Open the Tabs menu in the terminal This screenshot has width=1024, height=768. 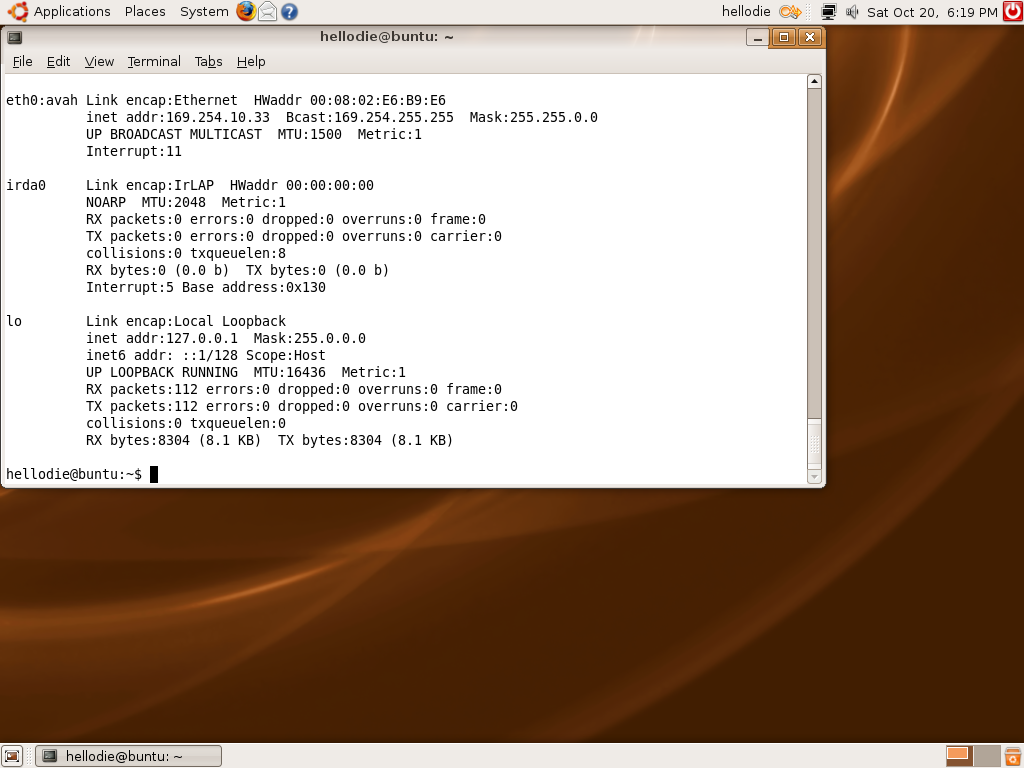coord(208,61)
